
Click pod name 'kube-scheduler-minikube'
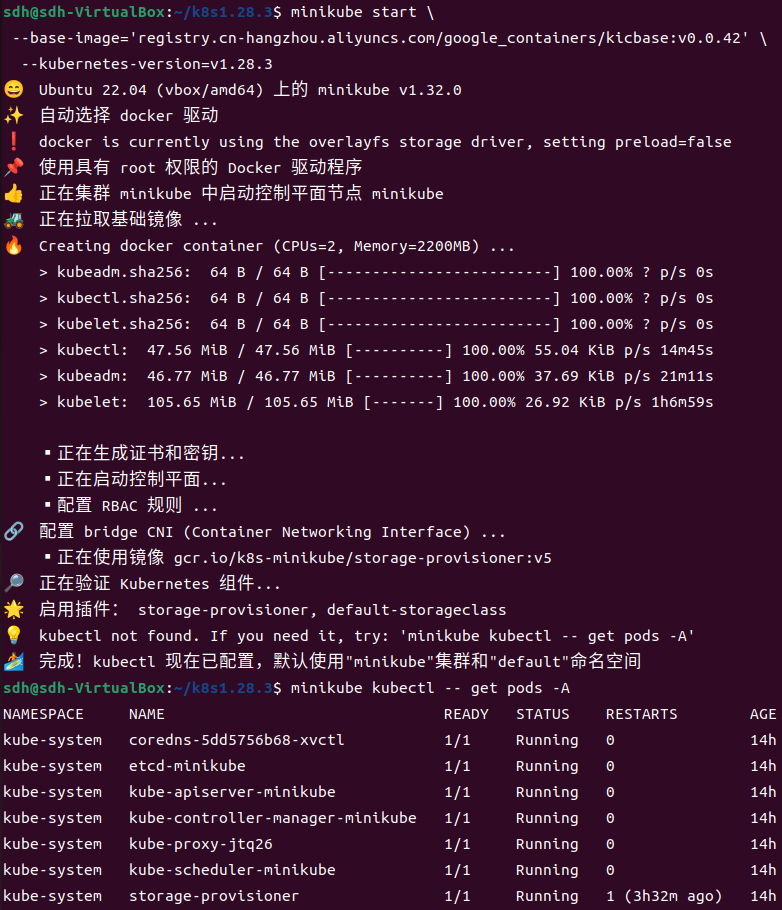[232, 870]
